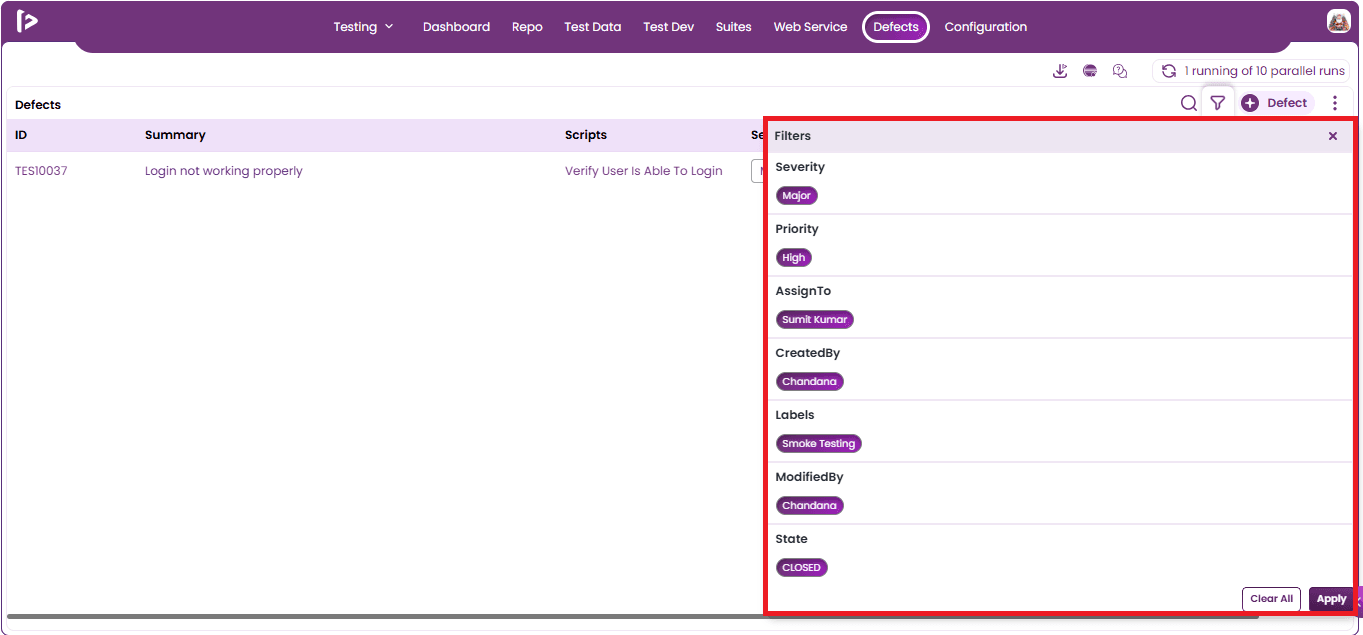Screen dimensions: 1363x635
Task: Click the ID column header
Action: click(x=21, y=135)
